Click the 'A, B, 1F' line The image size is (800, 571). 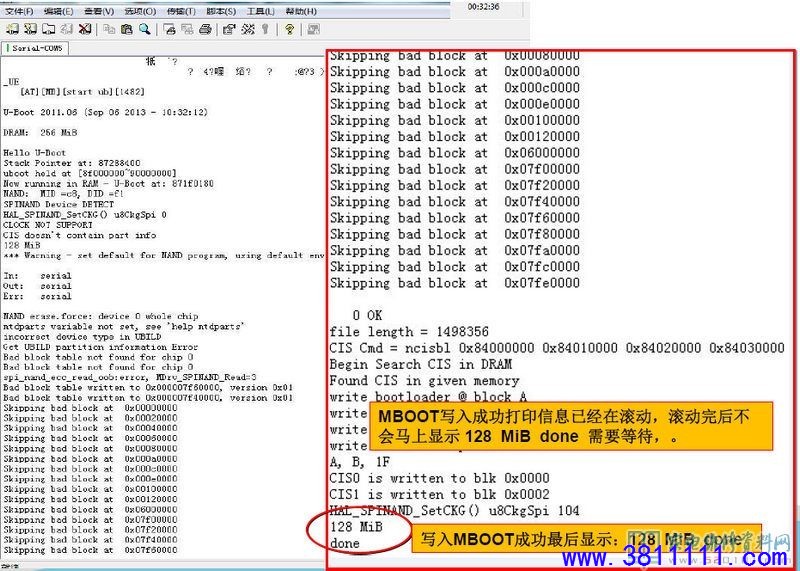360,462
